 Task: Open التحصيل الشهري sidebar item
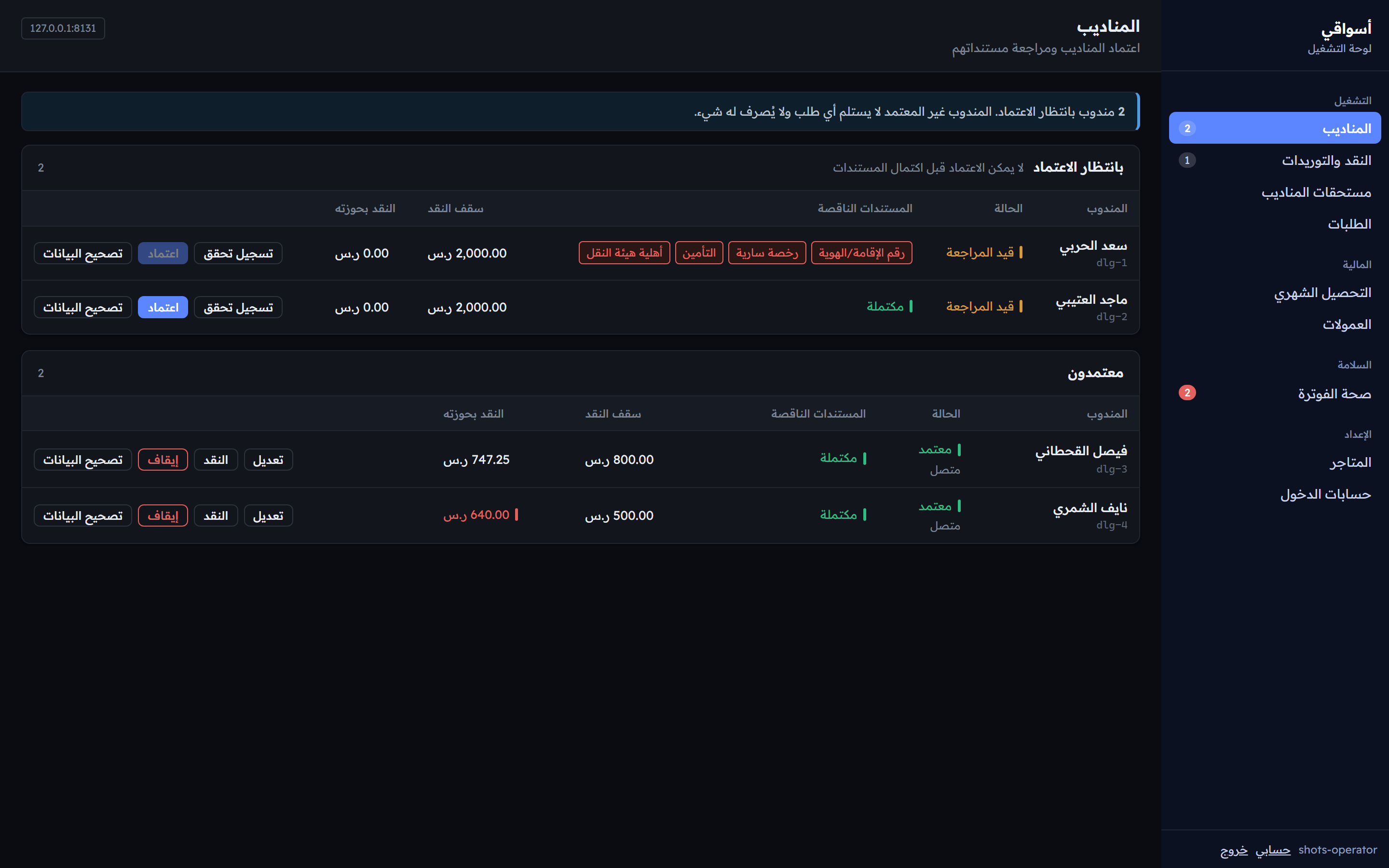(x=1275, y=293)
